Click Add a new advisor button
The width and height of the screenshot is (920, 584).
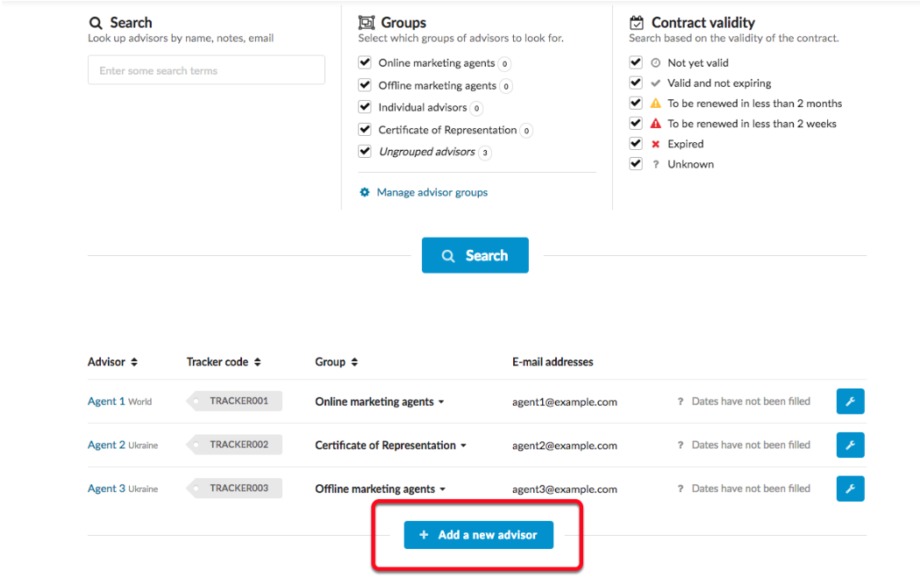(478, 535)
